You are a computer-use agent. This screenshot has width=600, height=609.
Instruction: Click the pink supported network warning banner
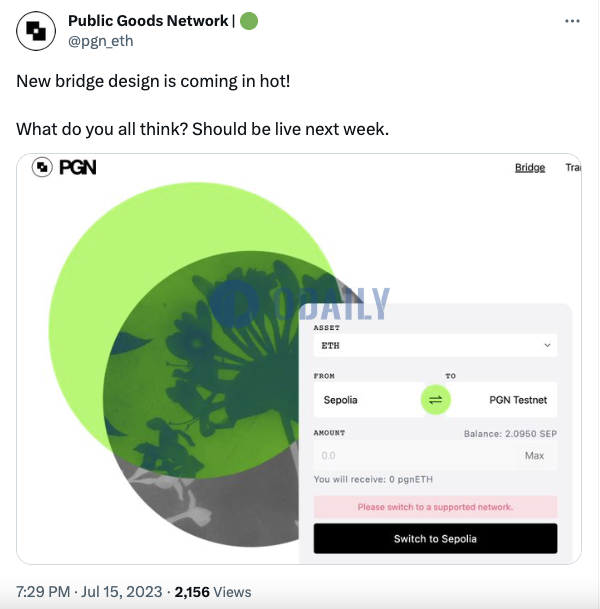click(x=435, y=507)
